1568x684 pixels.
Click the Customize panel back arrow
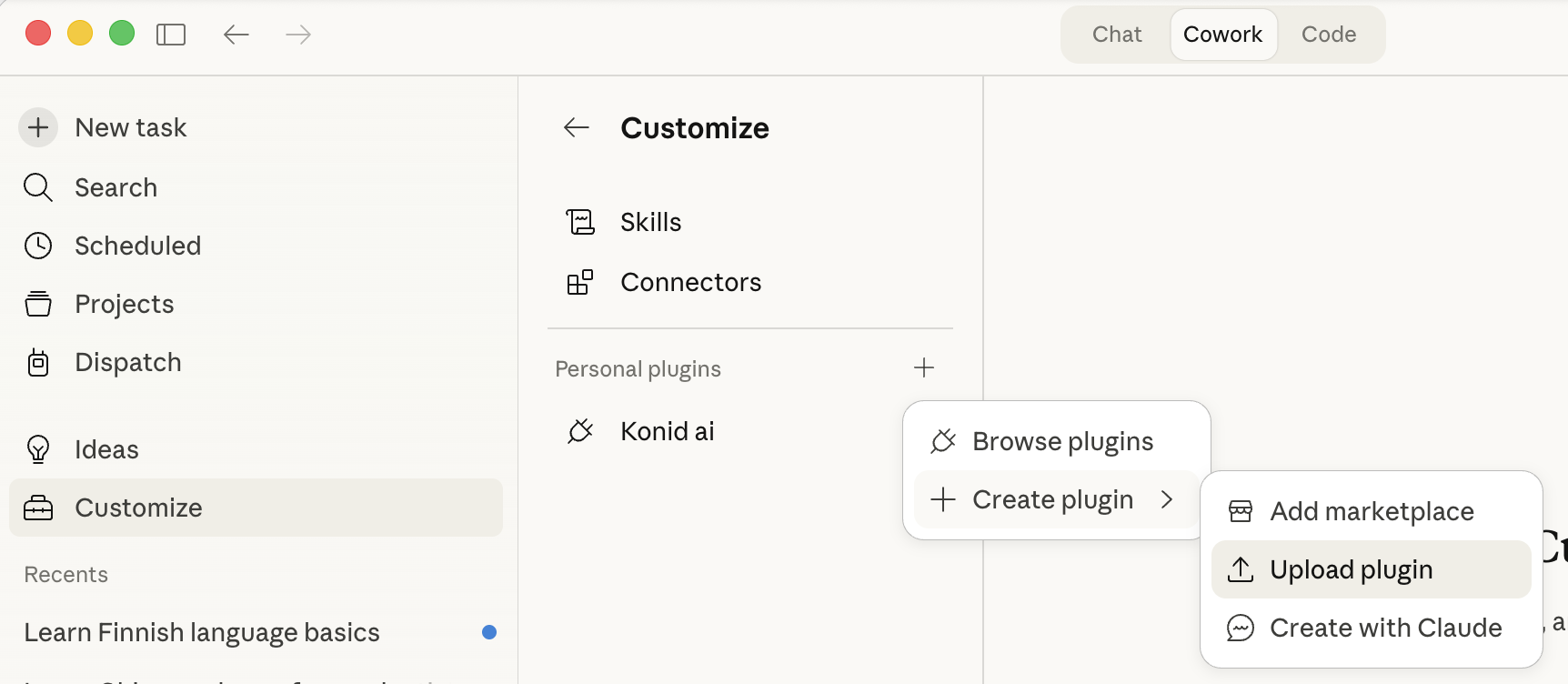tap(577, 127)
